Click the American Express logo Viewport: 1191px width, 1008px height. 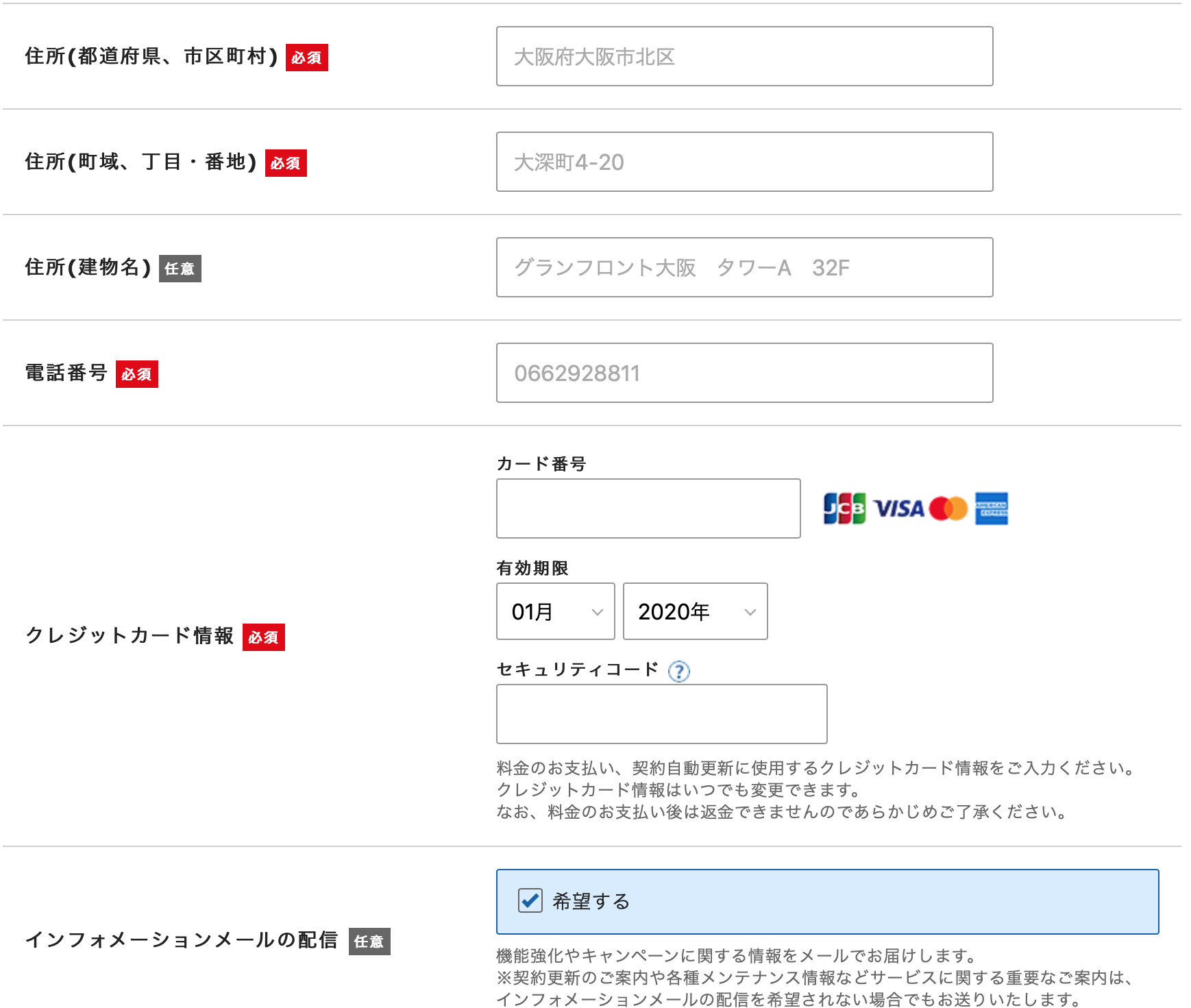point(991,508)
